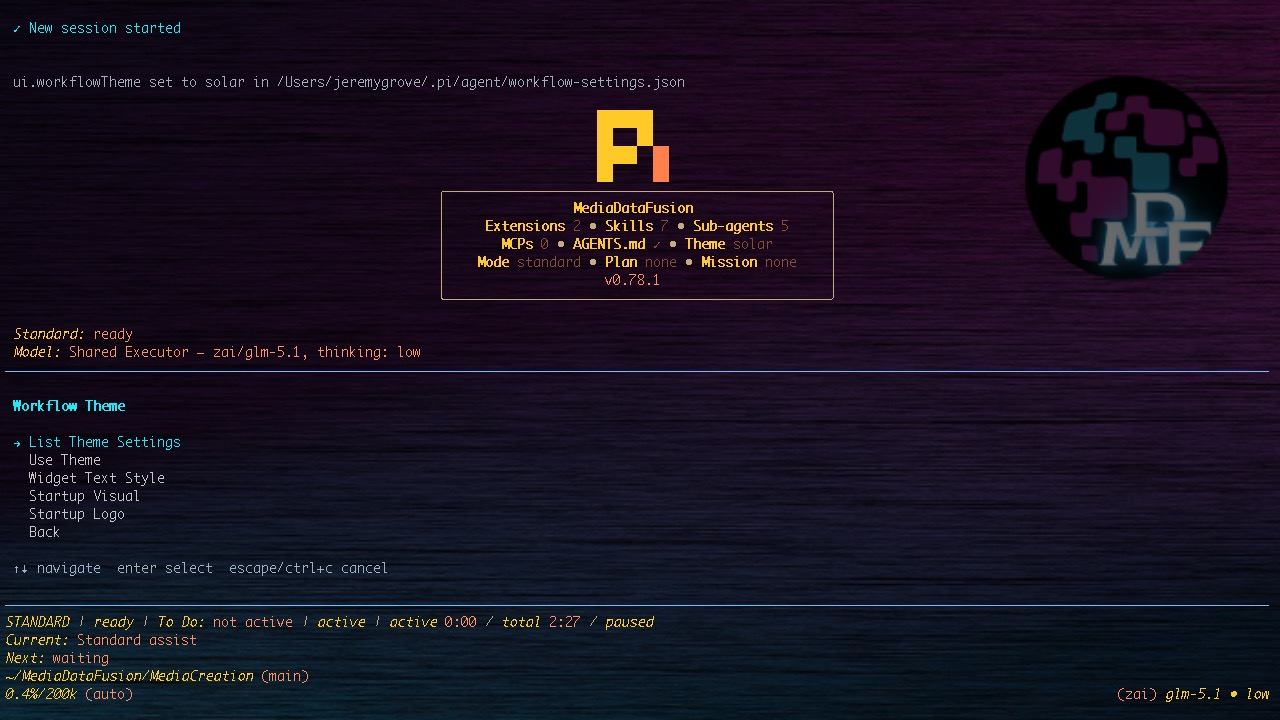Click the MCPs 0 entry
This screenshot has height=720, width=1280.
pos(525,244)
